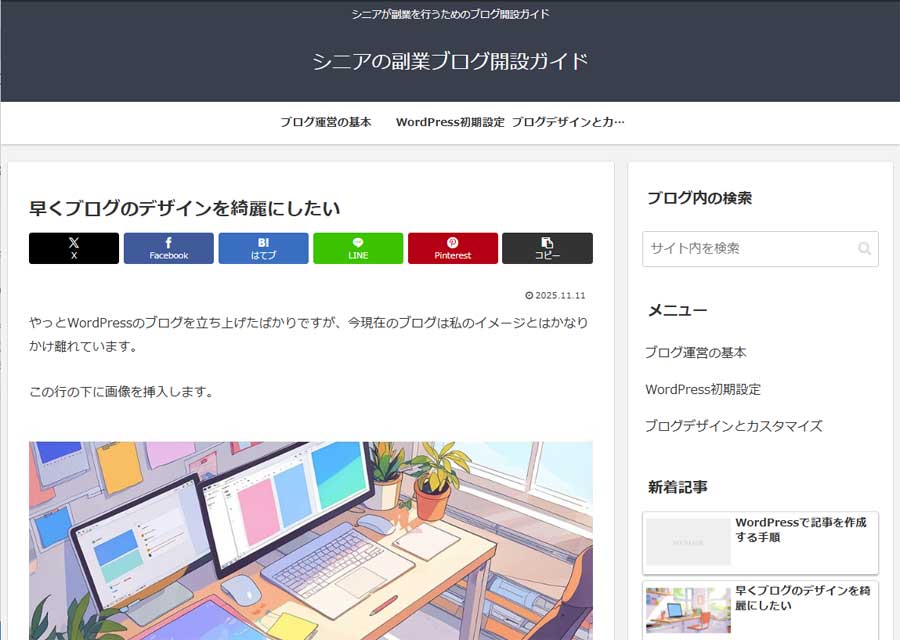Click the WordPressで記事を作成する手順 article thumbnail

pyautogui.click(x=688, y=541)
